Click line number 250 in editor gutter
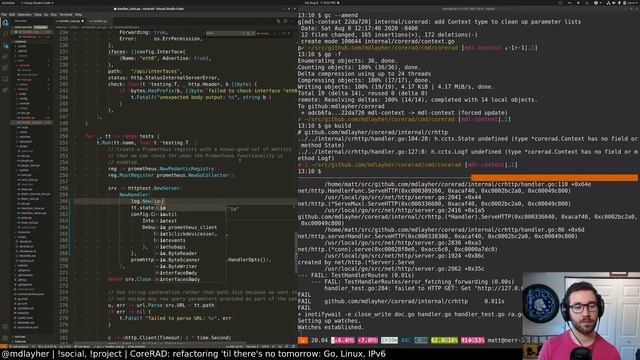The height and width of the screenshot is (360, 640). pyautogui.click(x=63, y=136)
